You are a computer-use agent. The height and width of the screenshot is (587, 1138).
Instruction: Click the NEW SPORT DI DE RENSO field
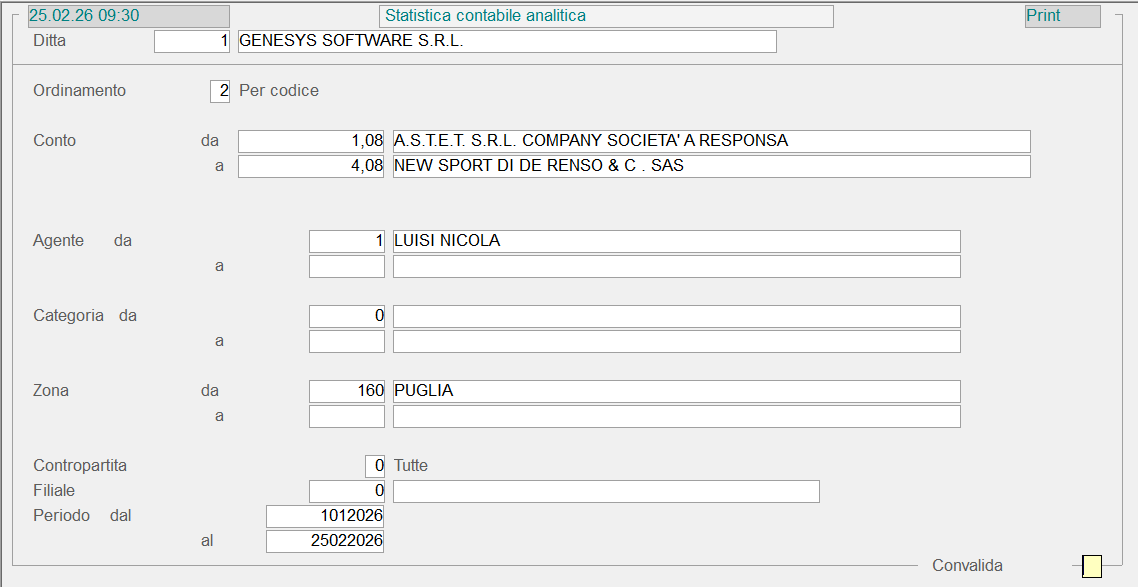coord(710,166)
